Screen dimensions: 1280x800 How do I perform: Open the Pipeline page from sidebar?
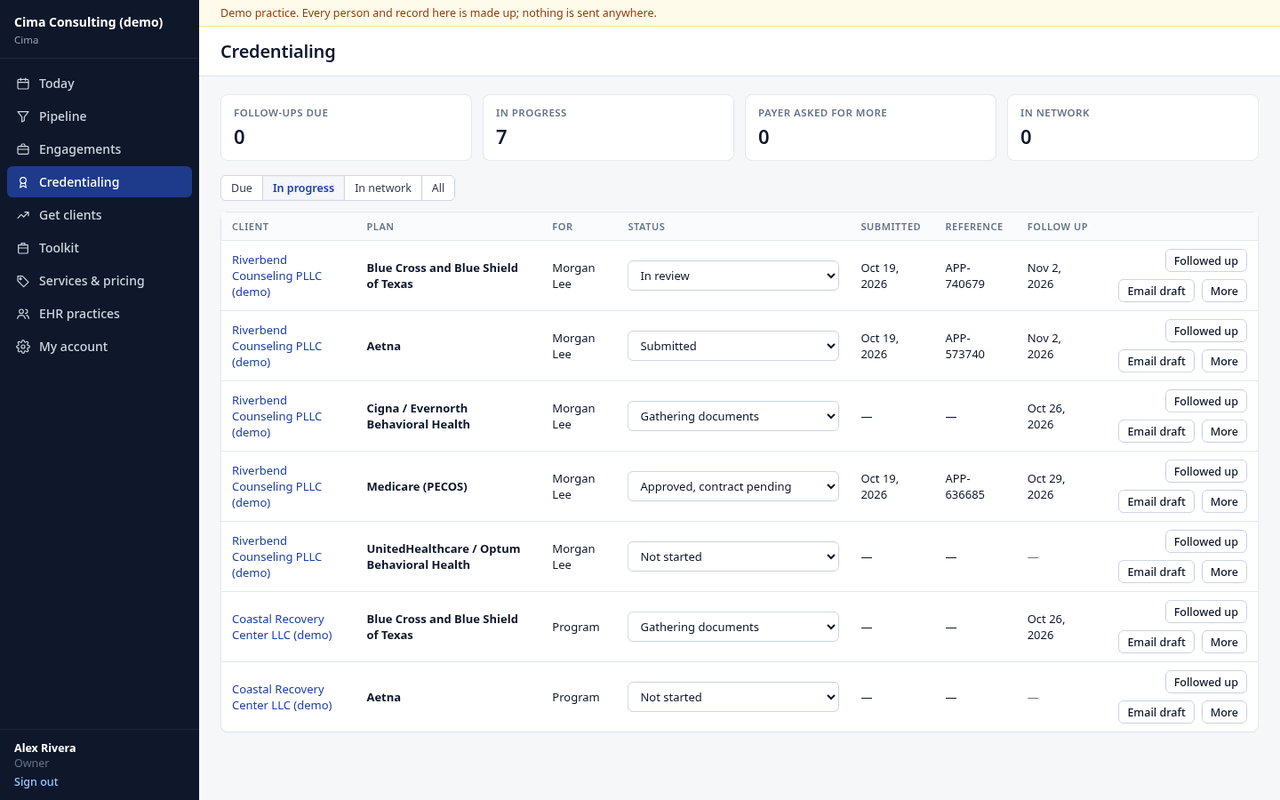point(99,117)
